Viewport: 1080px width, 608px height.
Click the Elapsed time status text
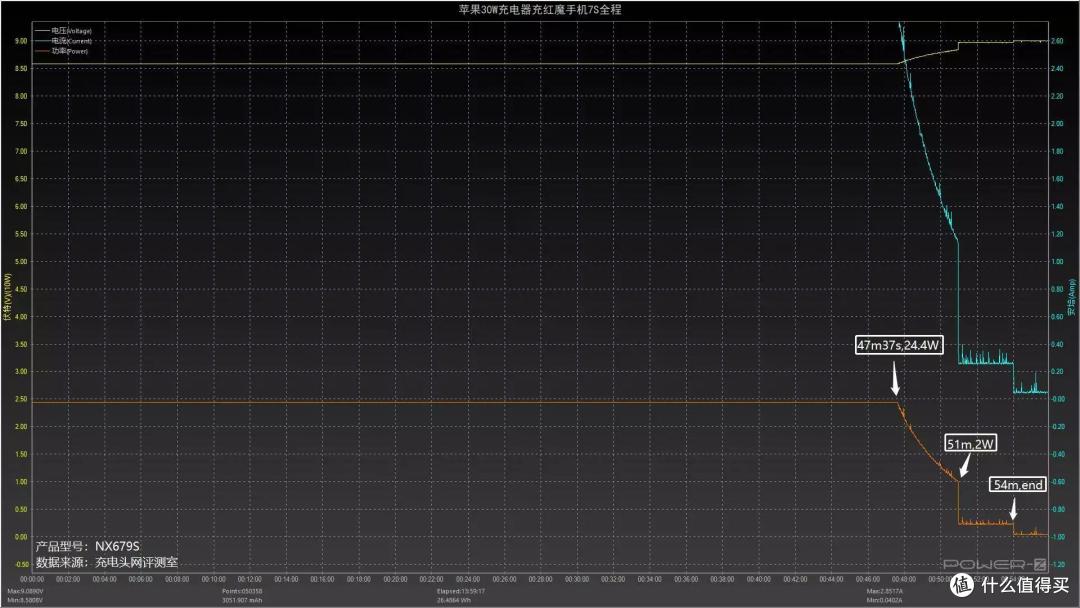(461, 591)
